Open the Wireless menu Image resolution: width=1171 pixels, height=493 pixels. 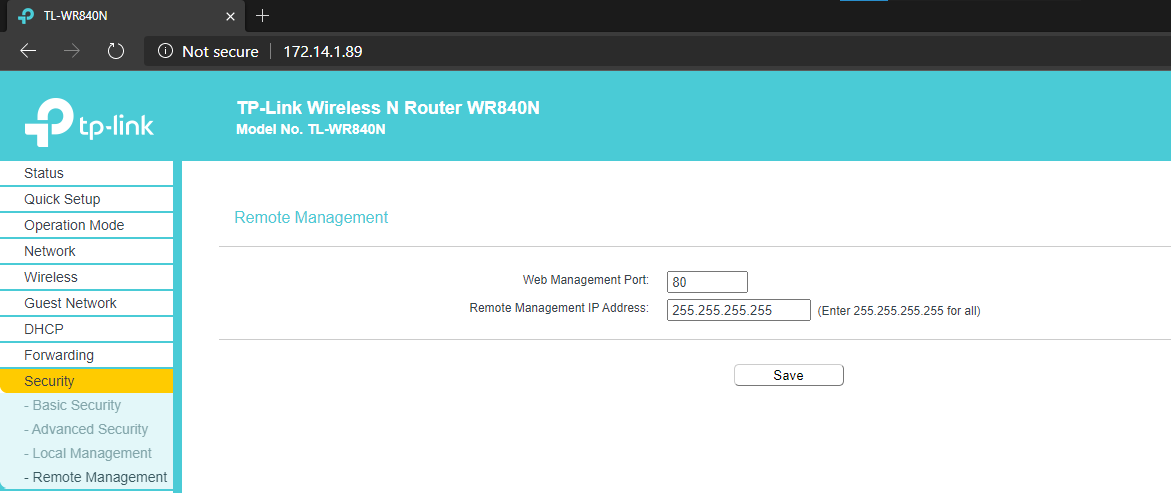87,277
